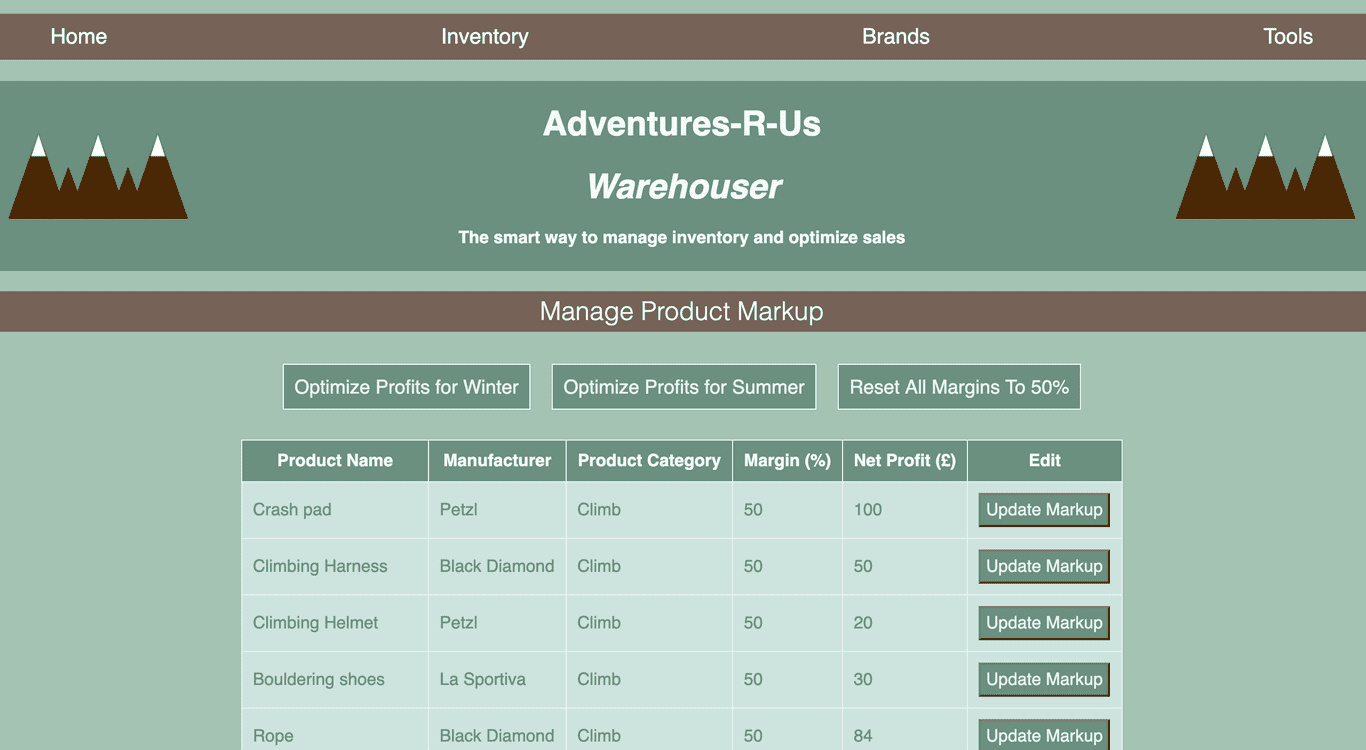Update Markup for Rope product
The image size is (1366, 750).
pos(1044,735)
